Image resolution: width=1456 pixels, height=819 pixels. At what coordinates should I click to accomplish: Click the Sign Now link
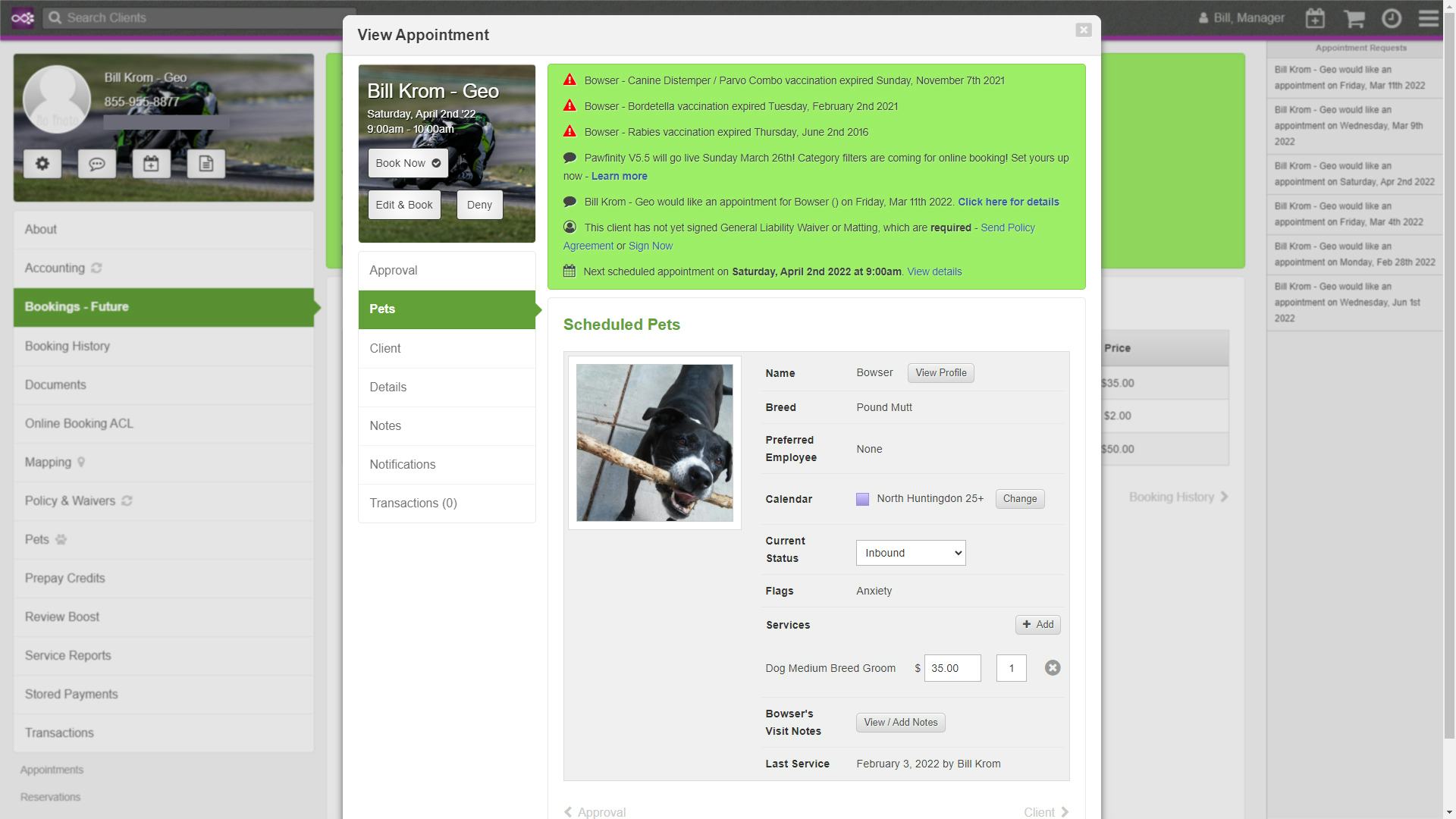click(650, 246)
